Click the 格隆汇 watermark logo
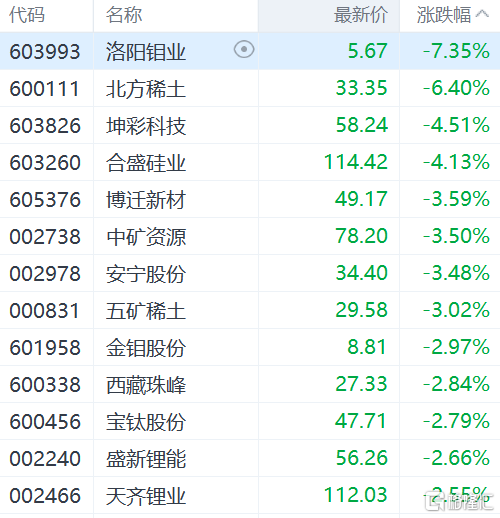 coord(459,501)
